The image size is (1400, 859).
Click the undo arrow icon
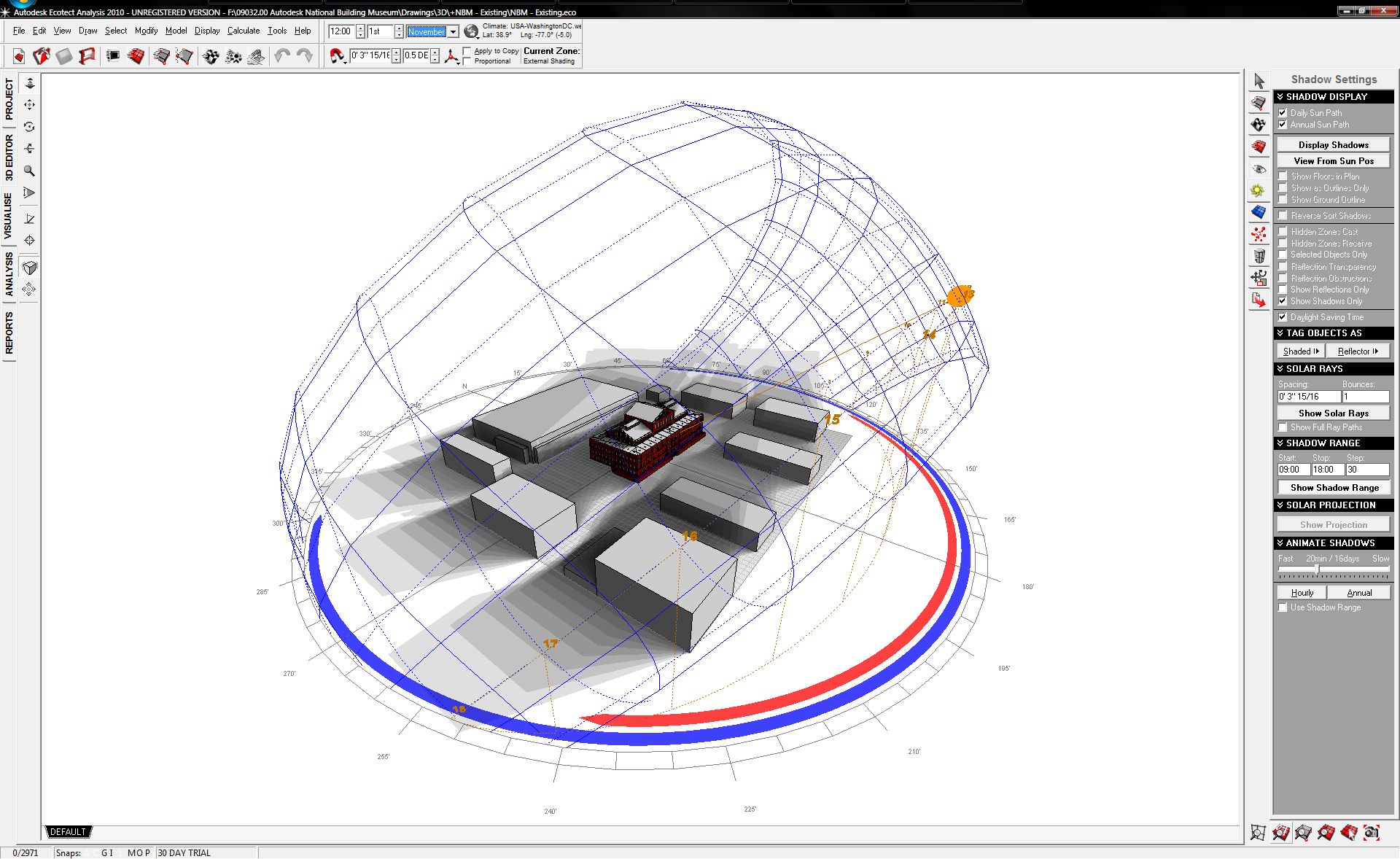pyautogui.click(x=282, y=55)
